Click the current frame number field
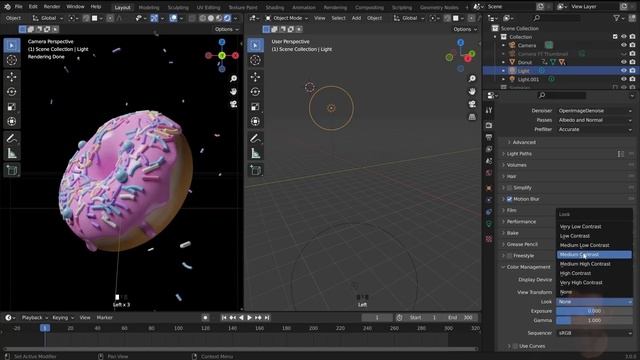 coord(377,318)
